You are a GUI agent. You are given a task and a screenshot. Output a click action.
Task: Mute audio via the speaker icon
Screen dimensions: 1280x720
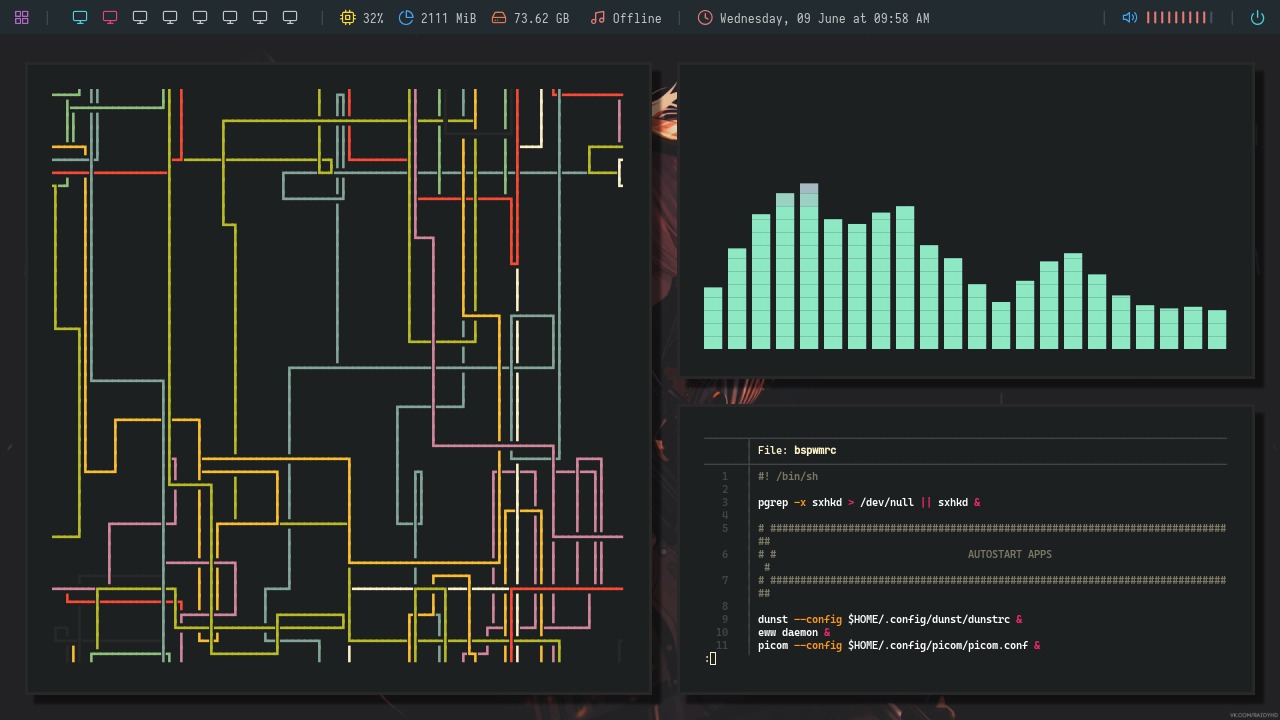point(1129,18)
